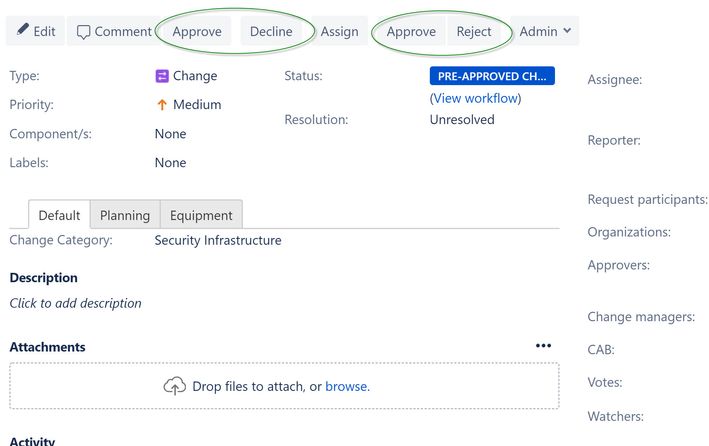The height and width of the screenshot is (446, 709).
Task: Click the browse link in attachments
Action: pyautogui.click(x=346, y=386)
